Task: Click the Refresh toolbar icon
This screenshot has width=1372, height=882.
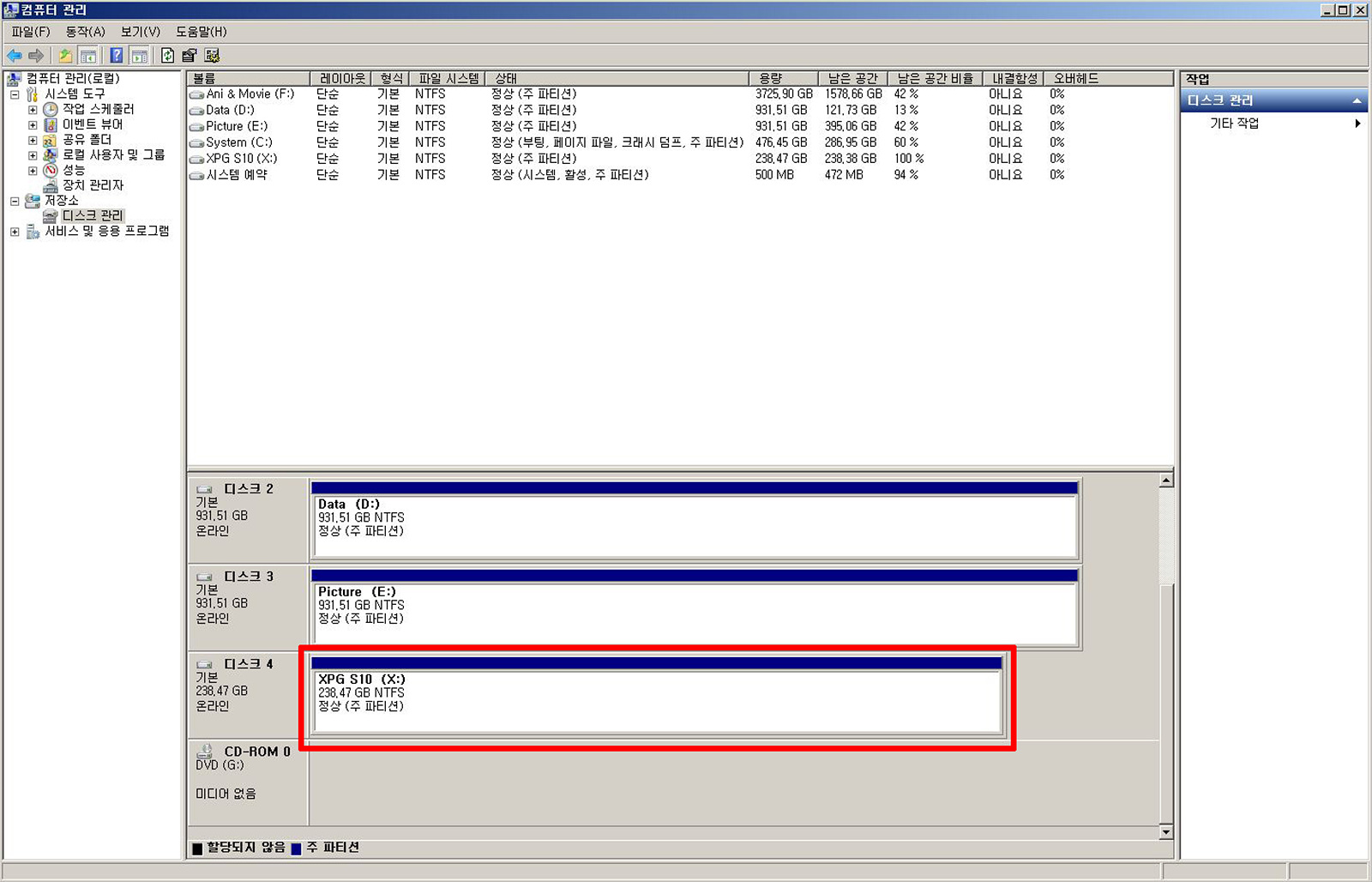Action: (168, 55)
